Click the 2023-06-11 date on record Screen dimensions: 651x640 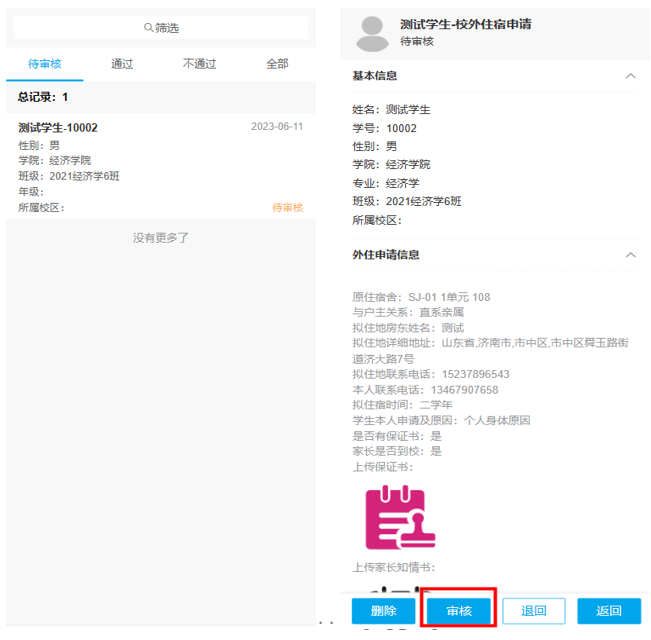[277, 127]
